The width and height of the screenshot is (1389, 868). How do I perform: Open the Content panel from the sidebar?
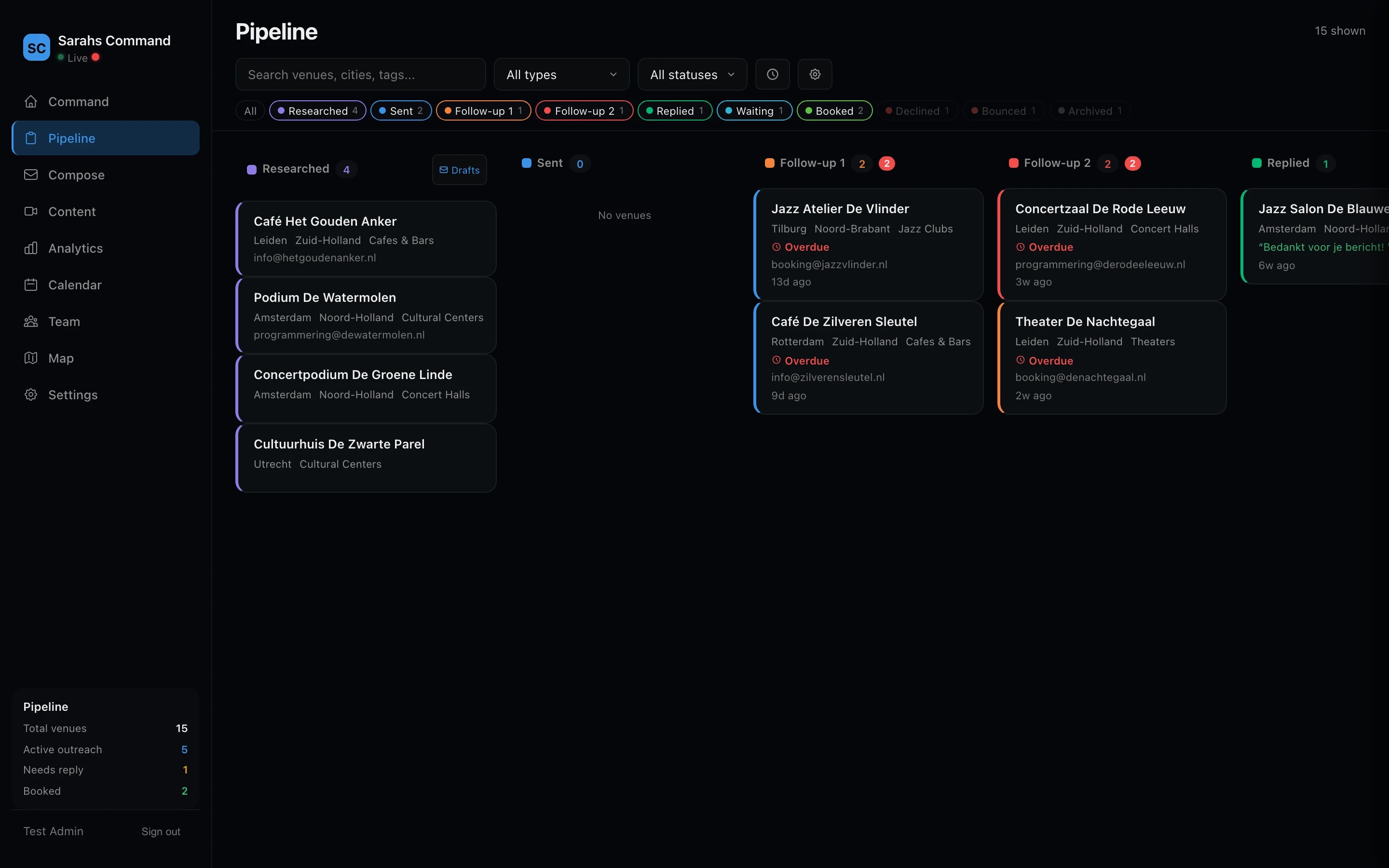[x=72, y=211]
